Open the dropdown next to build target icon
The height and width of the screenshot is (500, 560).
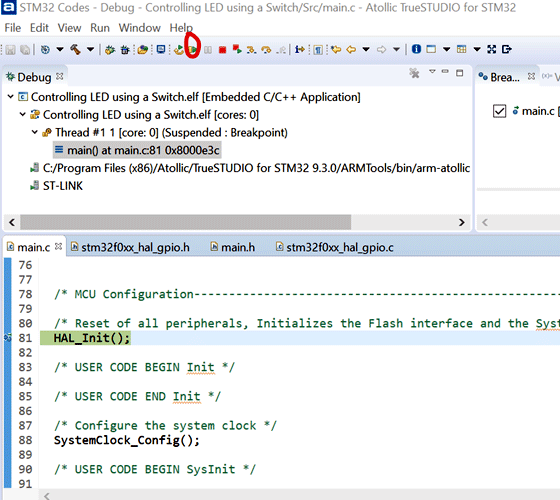(60, 49)
